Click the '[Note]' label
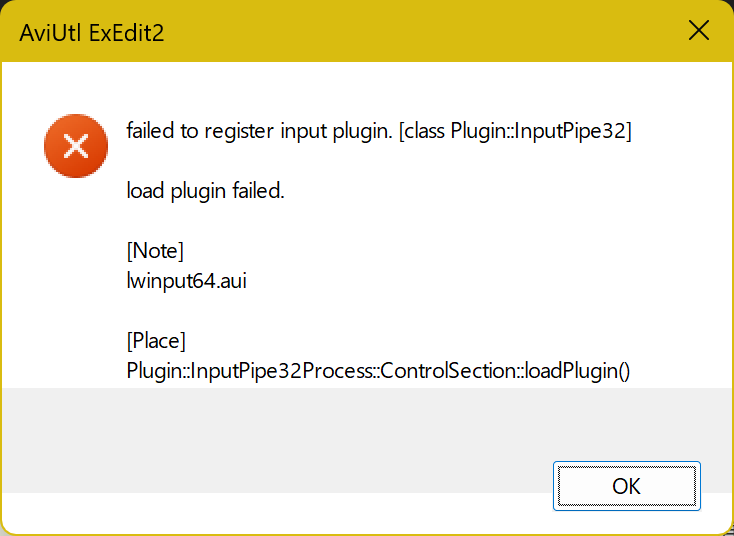Viewport: 734px width, 536px height. (155, 251)
